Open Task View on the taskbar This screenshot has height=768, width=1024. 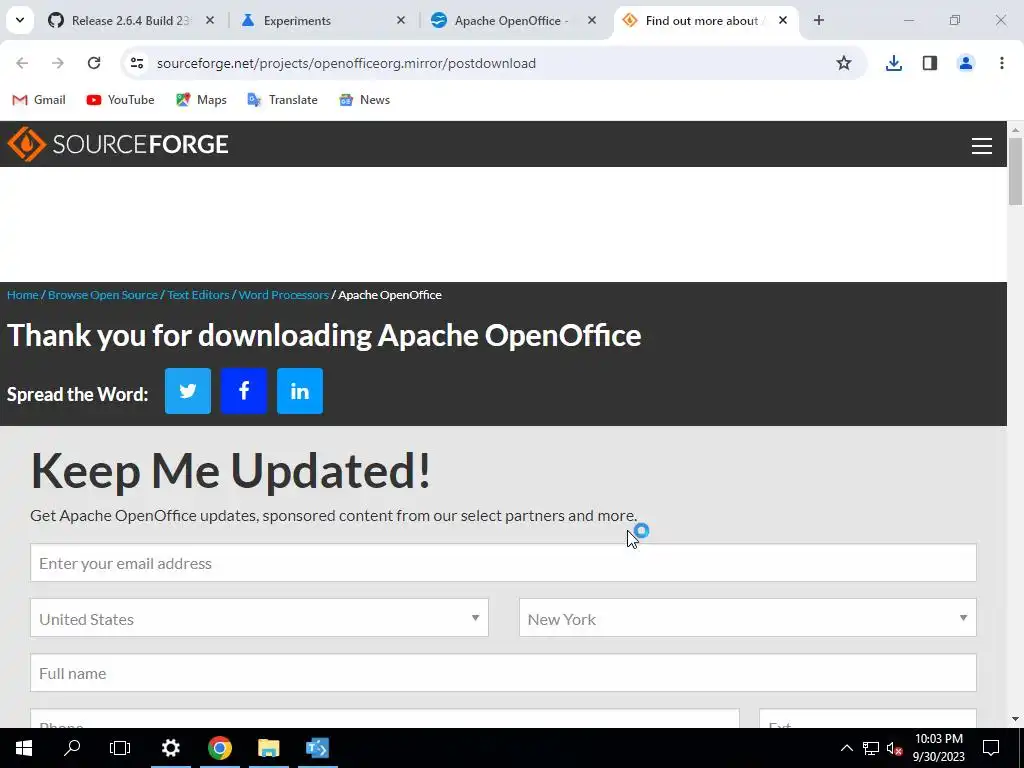pyautogui.click(x=120, y=748)
